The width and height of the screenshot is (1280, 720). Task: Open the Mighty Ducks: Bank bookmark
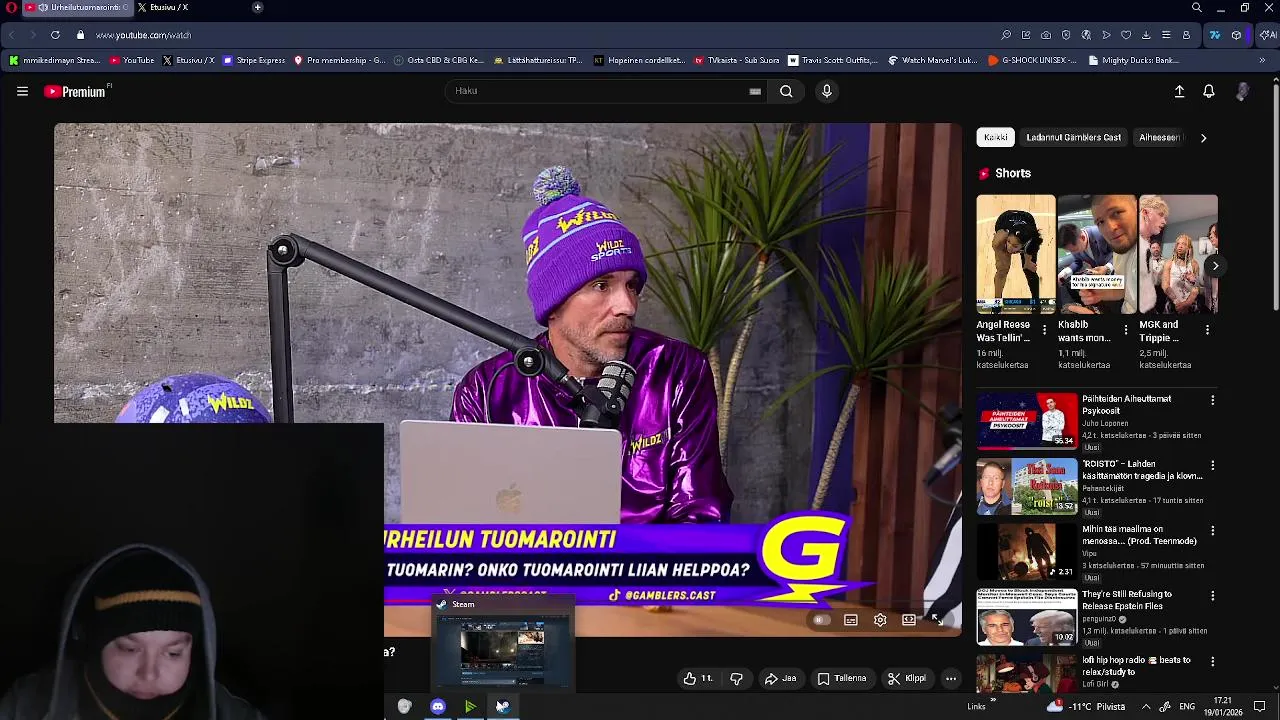(1133, 60)
